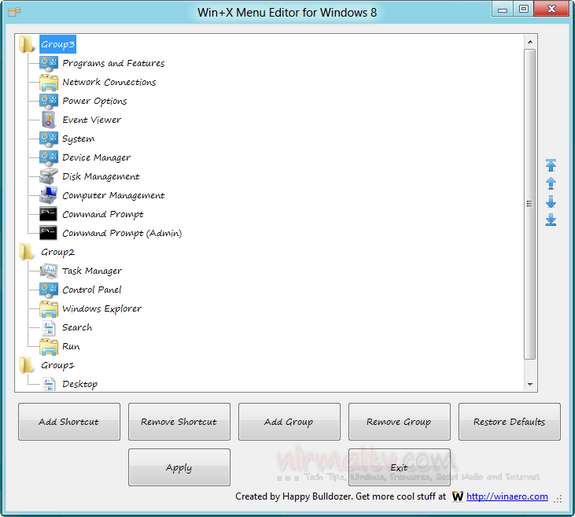Click the Group2 folder icon
This screenshot has height=517, width=575.
pyautogui.click(x=27, y=252)
